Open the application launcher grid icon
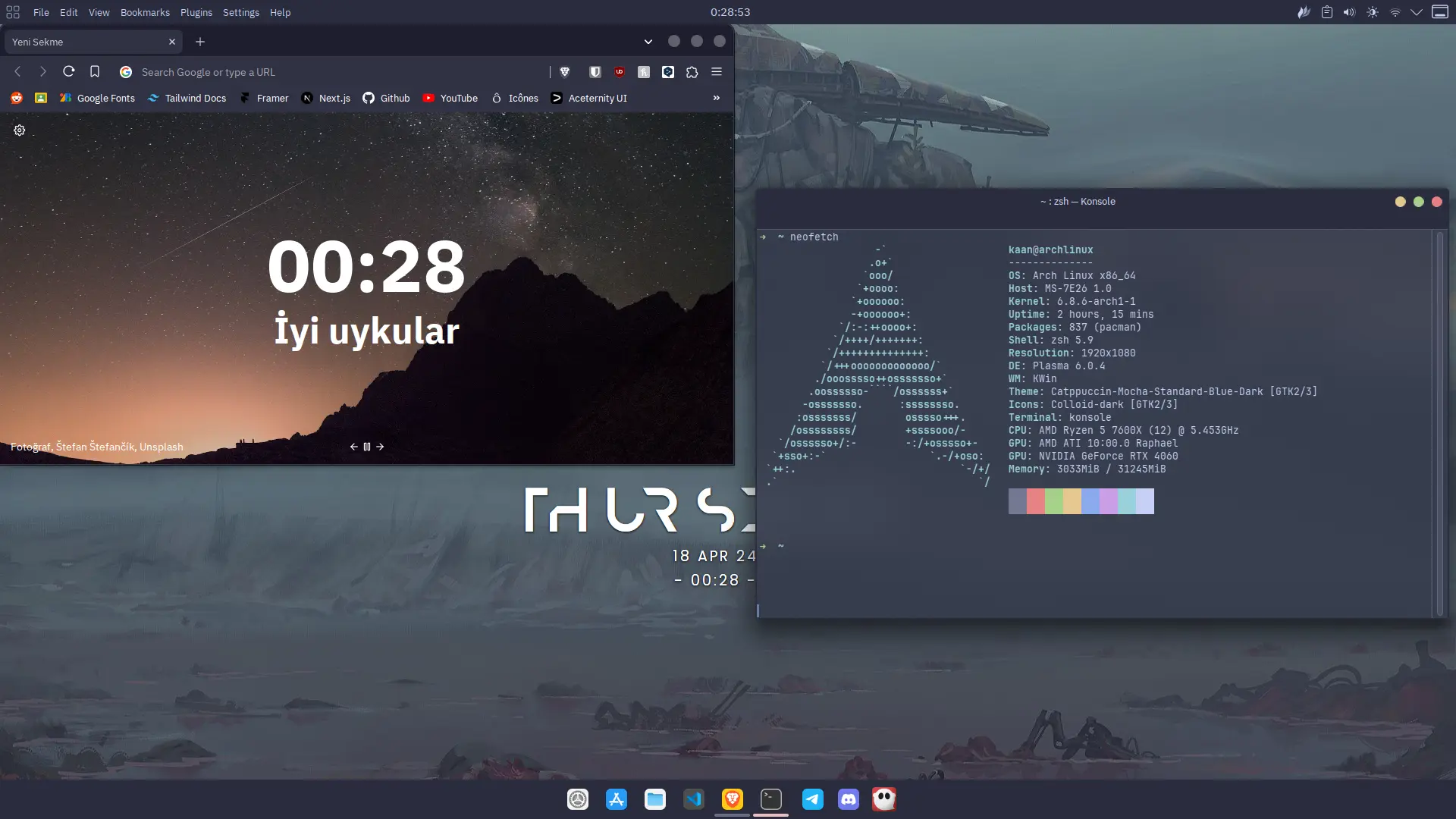Image resolution: width=1456 pixels, height=819 pixels. click(x=13, y=12)
